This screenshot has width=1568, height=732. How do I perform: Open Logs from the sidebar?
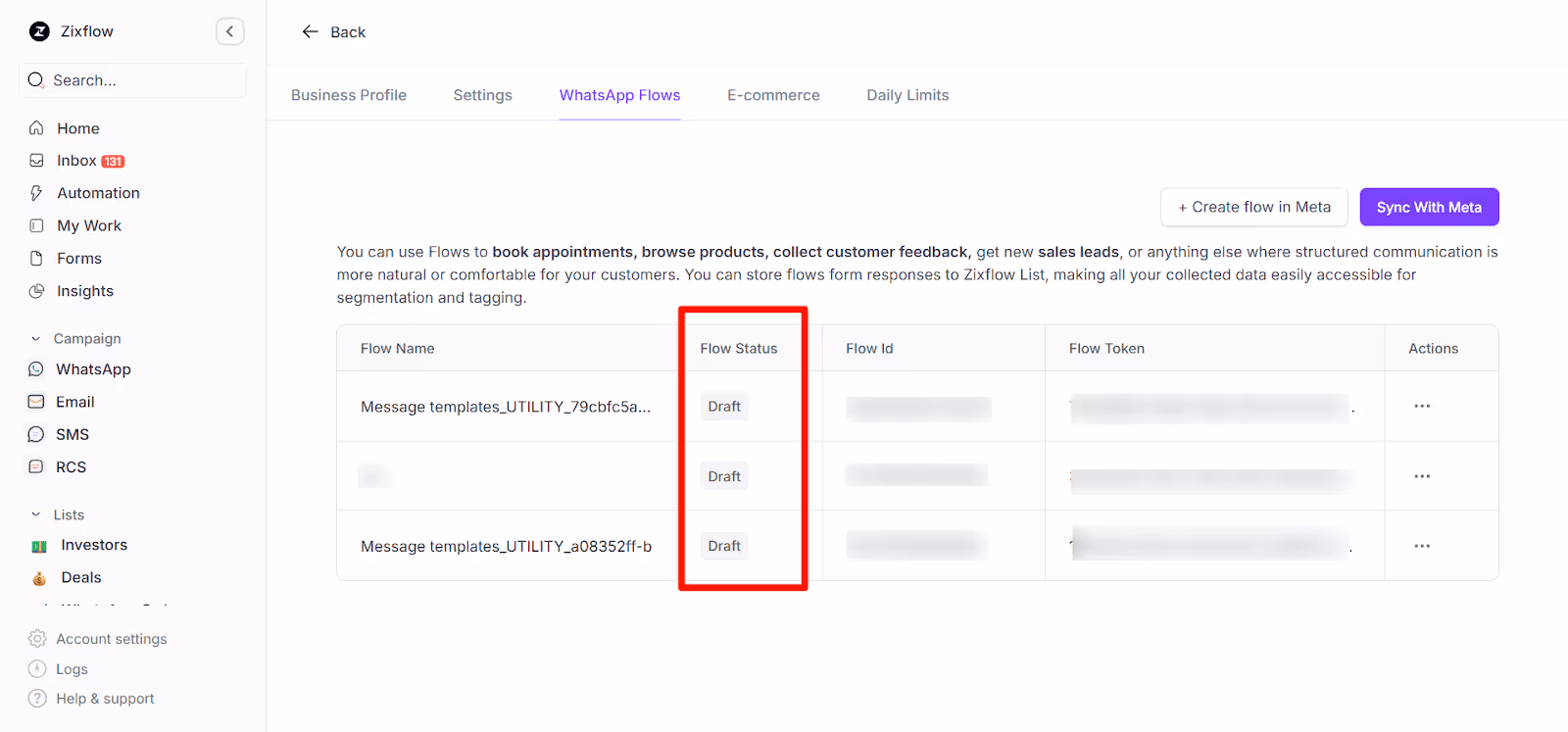tap(72, 669)
